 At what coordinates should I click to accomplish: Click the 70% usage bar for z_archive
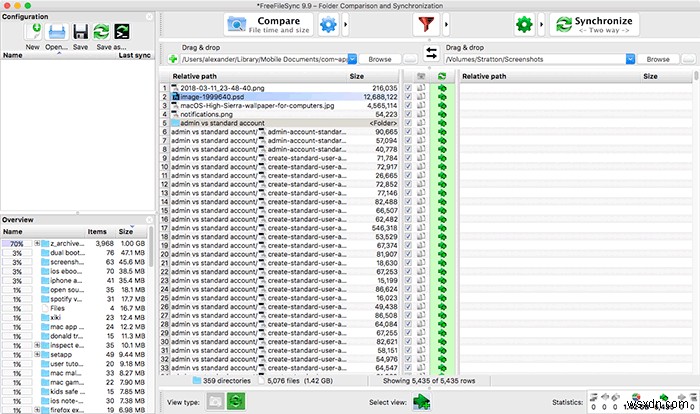point(17,244)
